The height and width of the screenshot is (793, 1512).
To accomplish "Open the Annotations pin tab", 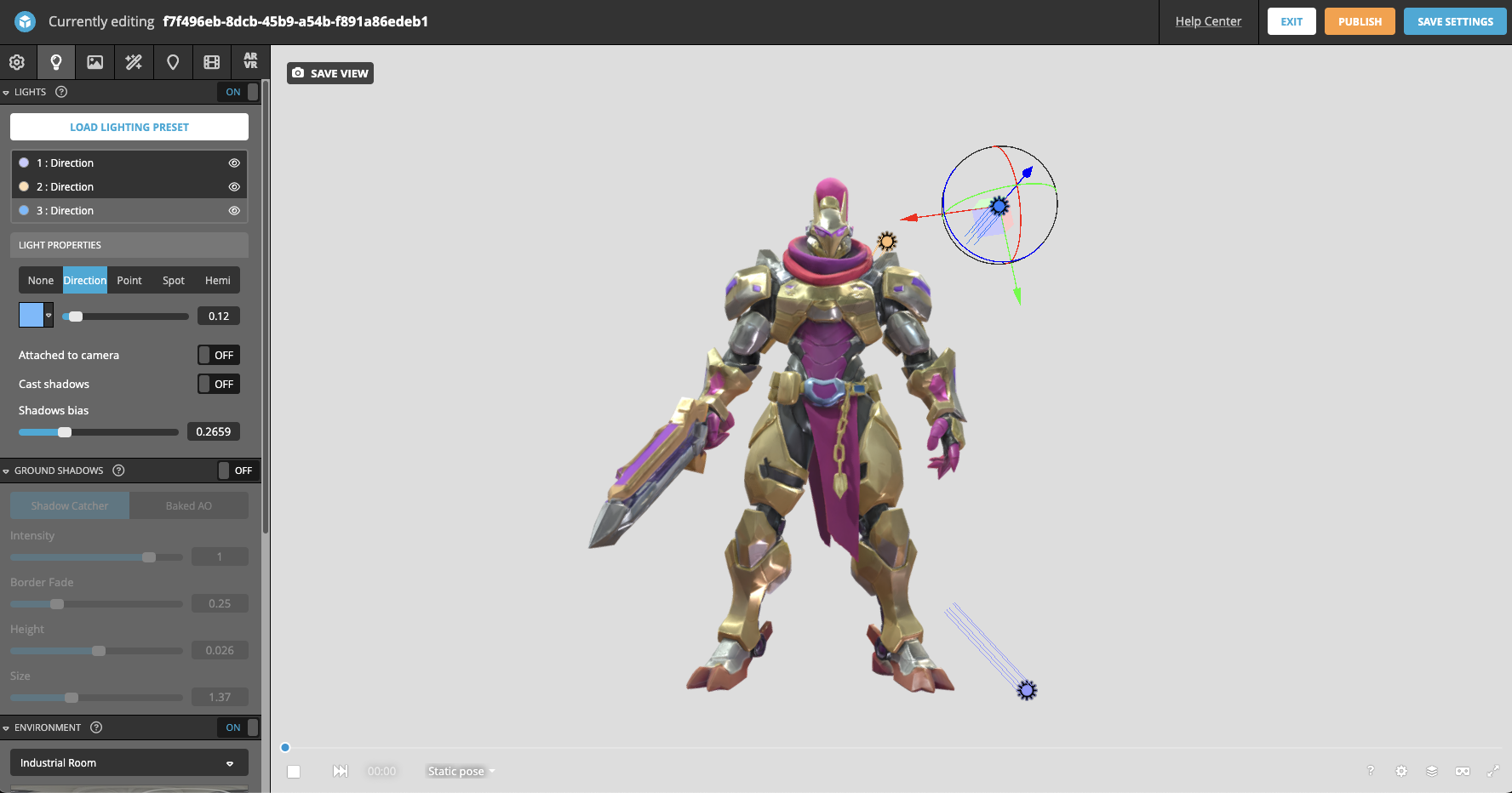I will pos(173,62).
